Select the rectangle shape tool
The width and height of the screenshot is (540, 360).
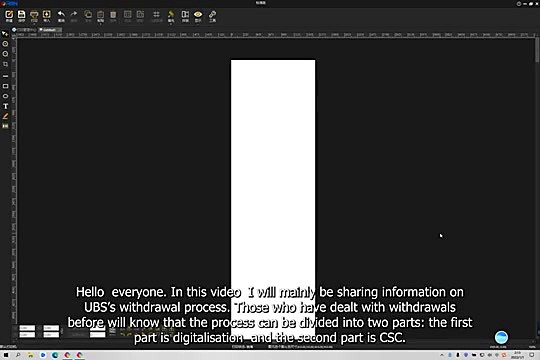click(5, 86)
